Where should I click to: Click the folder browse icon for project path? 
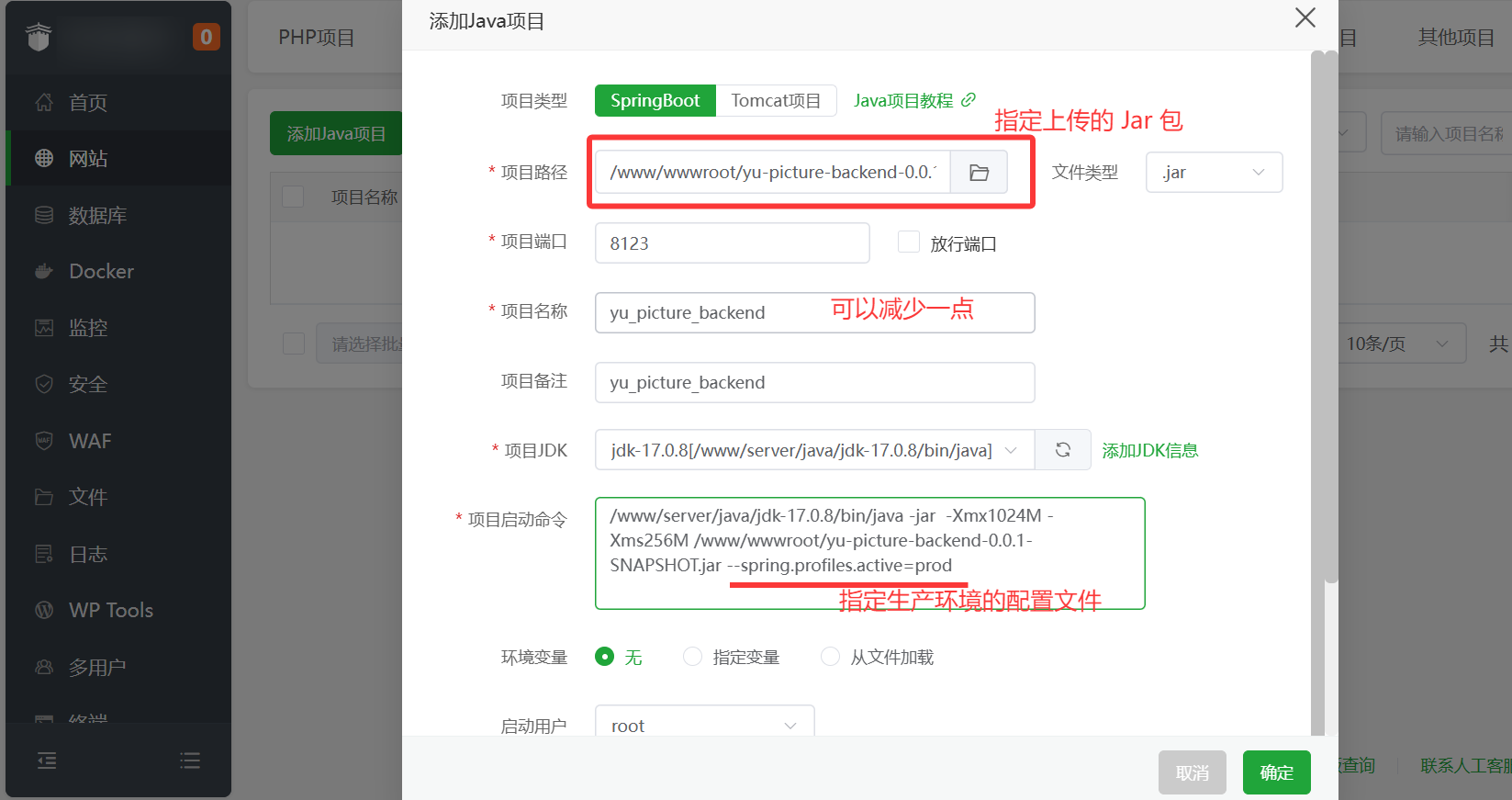coord(979,173)
